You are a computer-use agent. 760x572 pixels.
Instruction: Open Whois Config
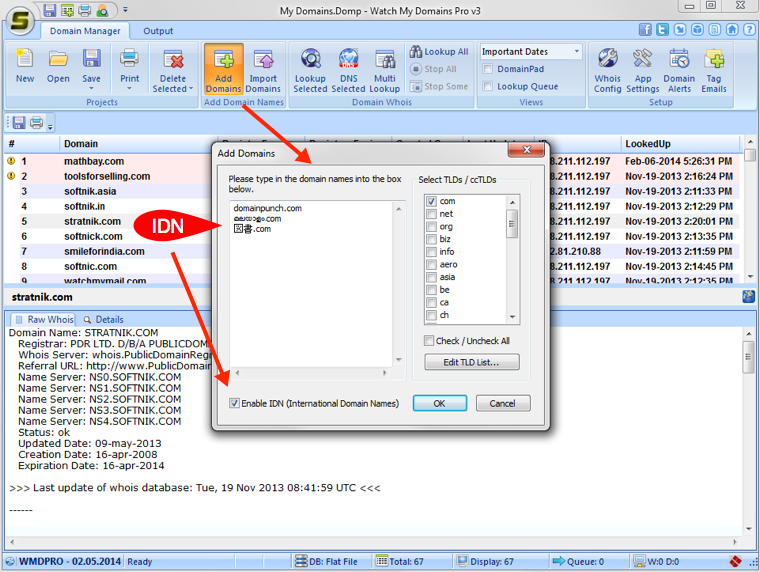click(x=608, y=70)
